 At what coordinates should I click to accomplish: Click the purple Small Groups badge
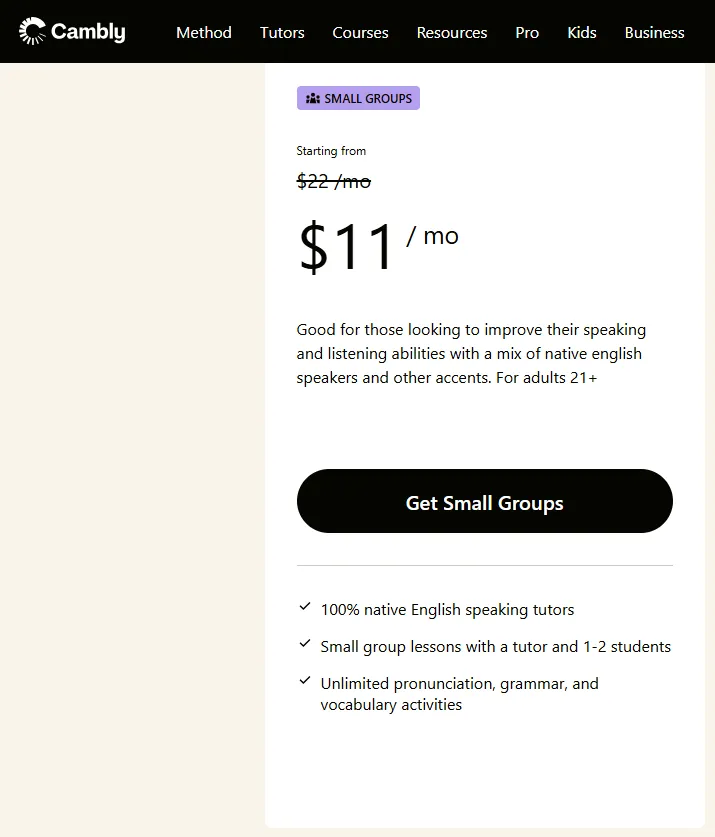[358, 98]
